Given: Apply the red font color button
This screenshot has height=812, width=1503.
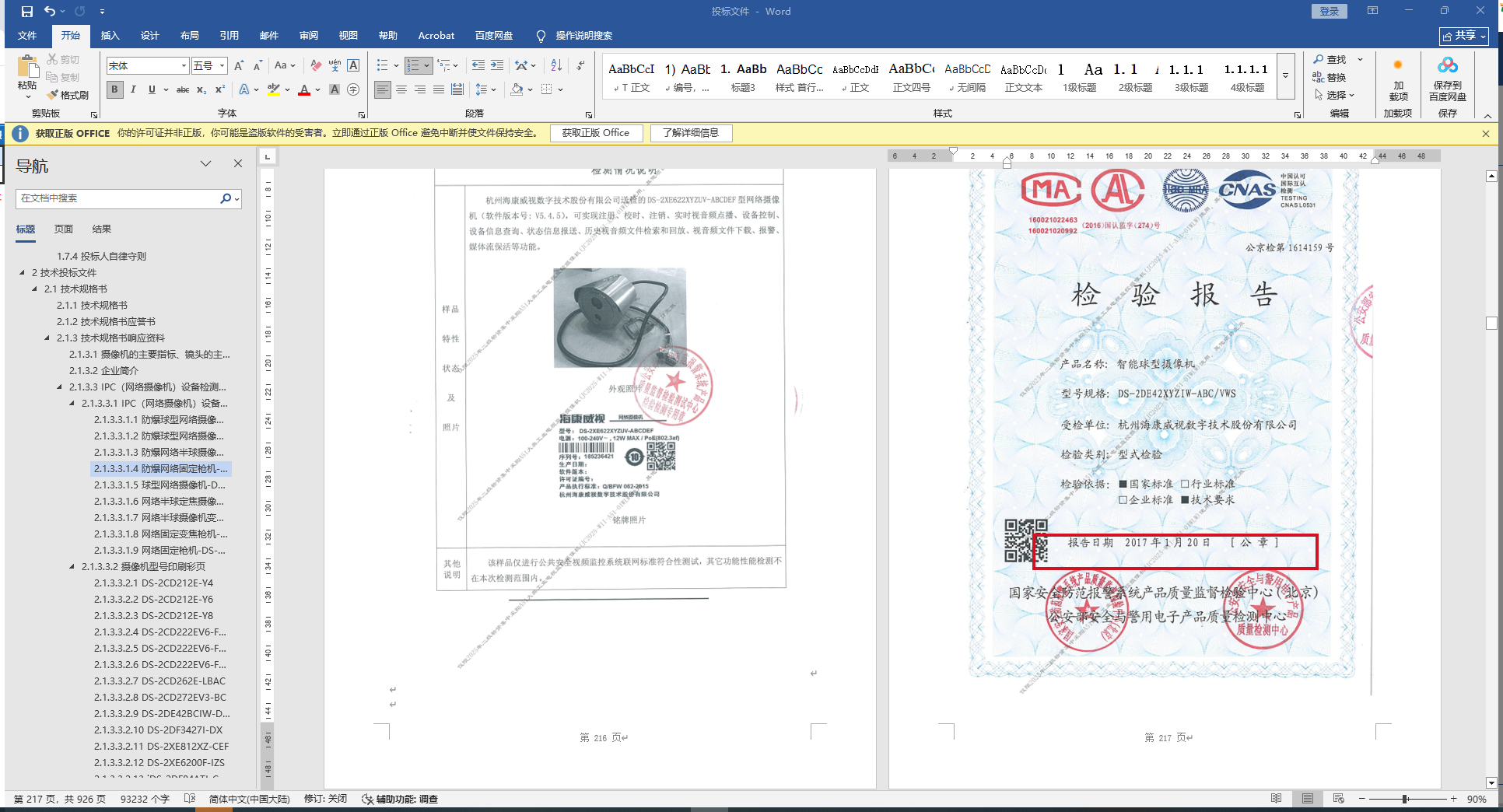Looking at the screenshot, I should pos(304,89).
